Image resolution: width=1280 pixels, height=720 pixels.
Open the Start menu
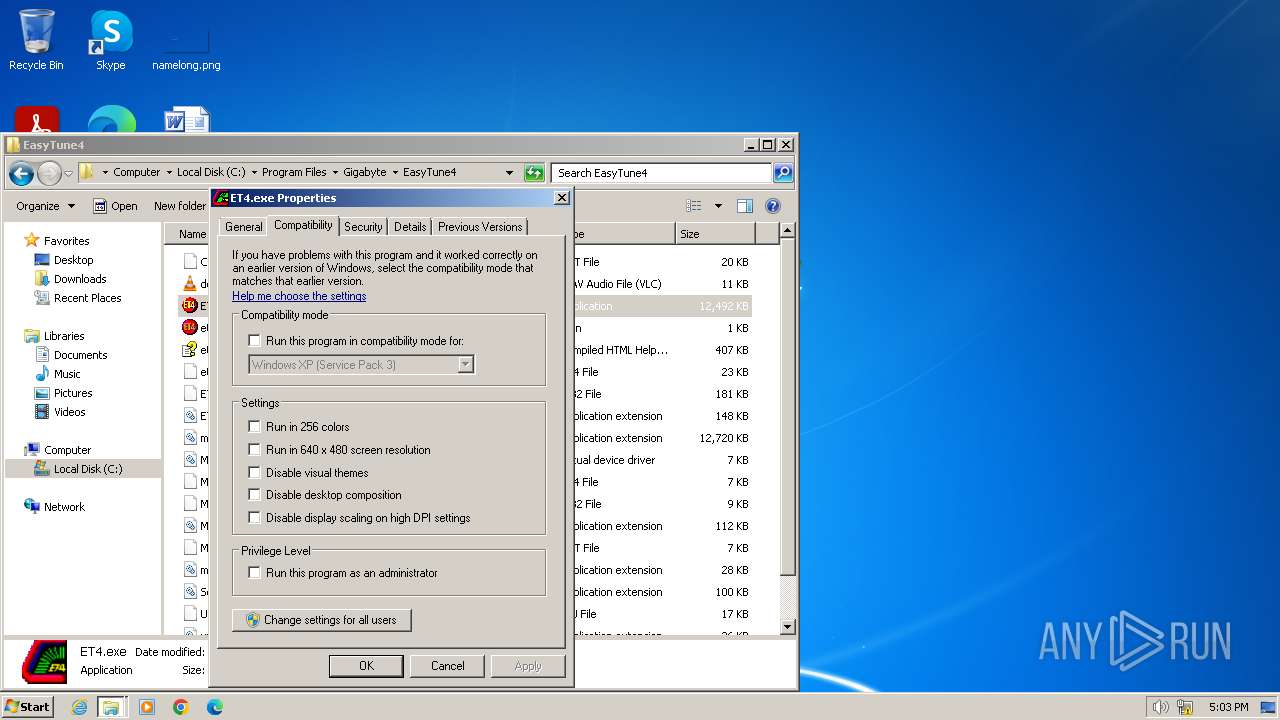coord(27,706)
